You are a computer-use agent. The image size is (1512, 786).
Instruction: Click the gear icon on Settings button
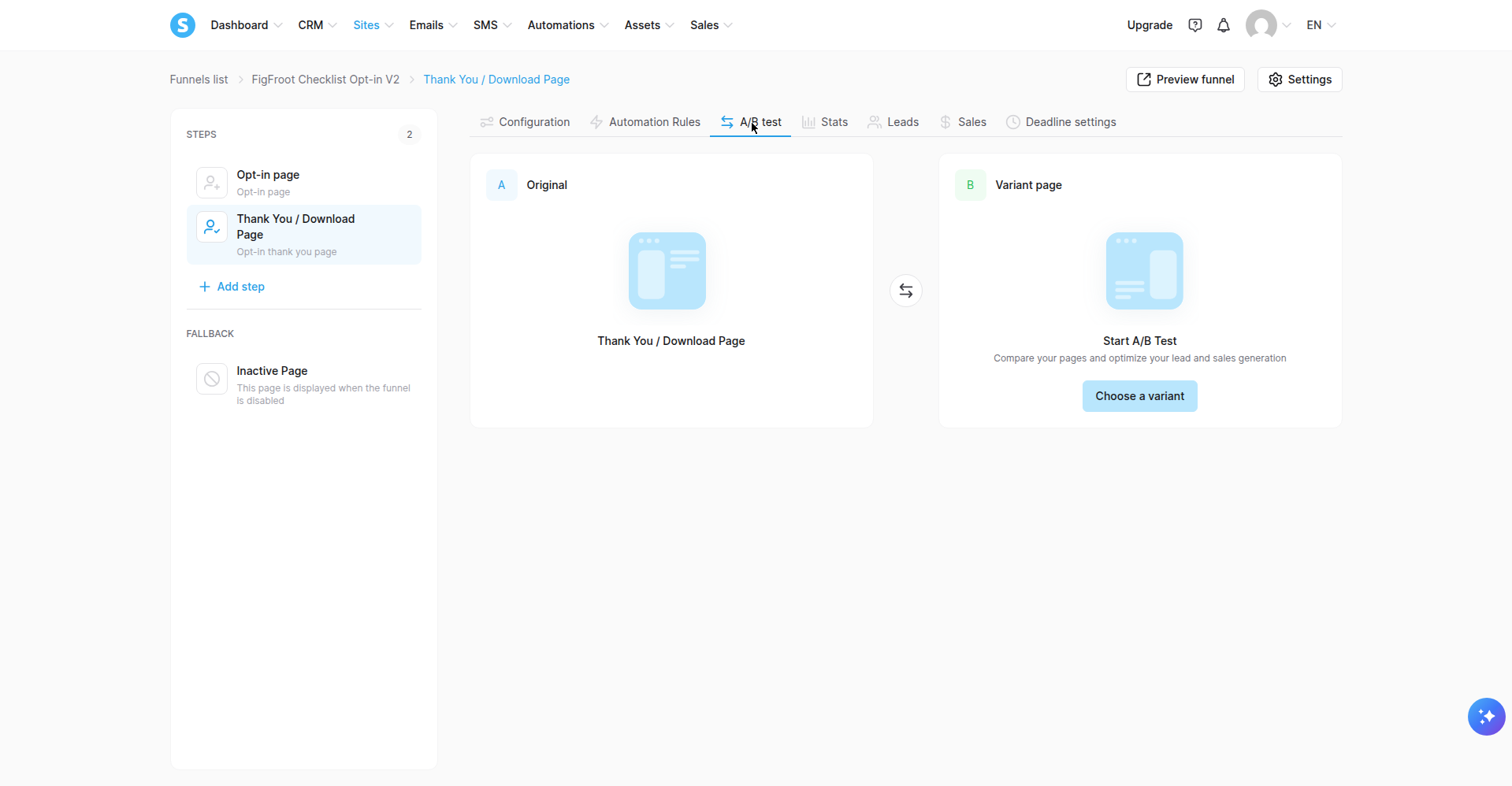pos(1276,80)
